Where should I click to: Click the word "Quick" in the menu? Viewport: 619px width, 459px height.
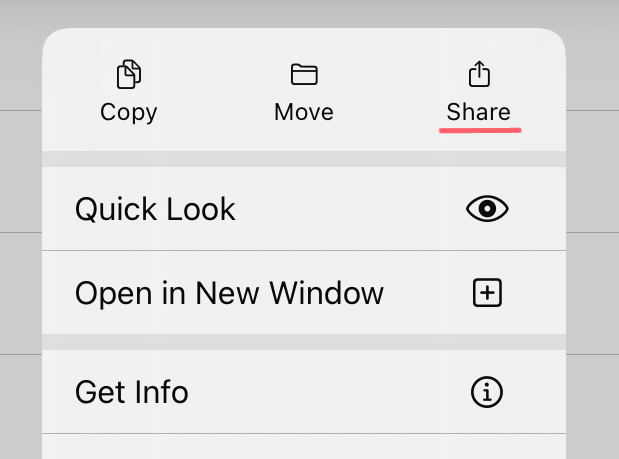click(115, 209)
